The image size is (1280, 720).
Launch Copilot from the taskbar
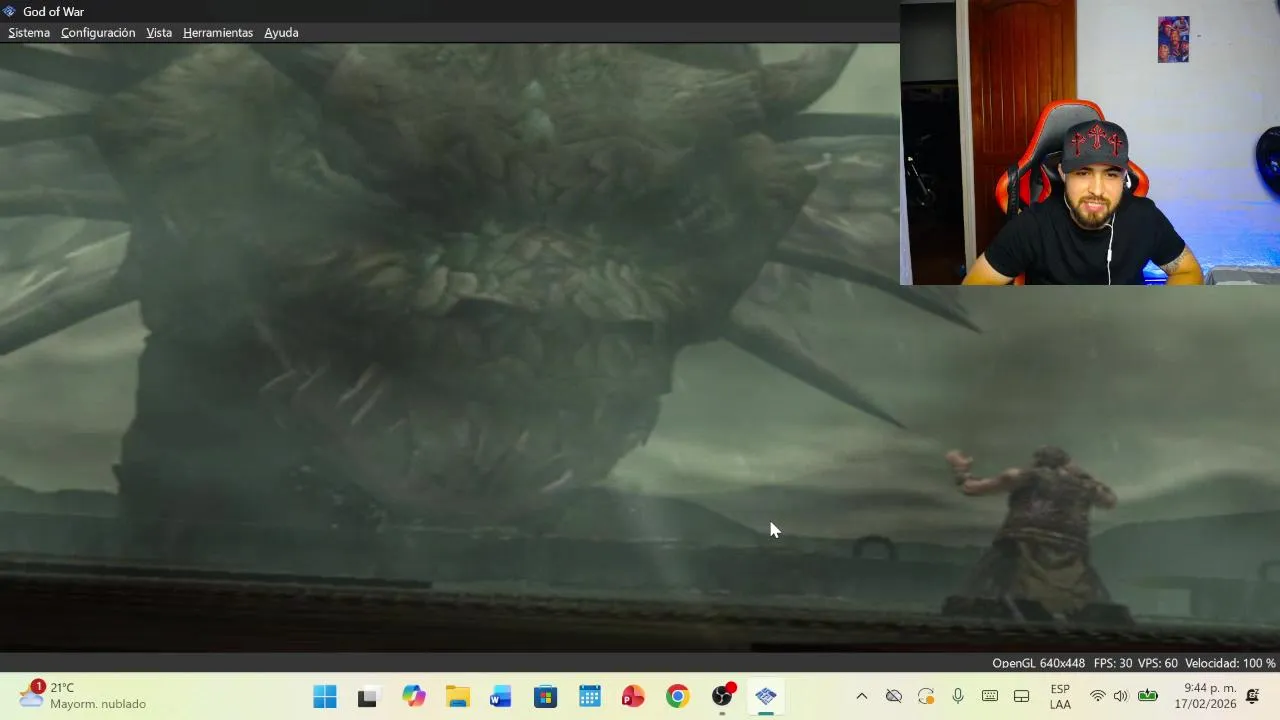414,696
